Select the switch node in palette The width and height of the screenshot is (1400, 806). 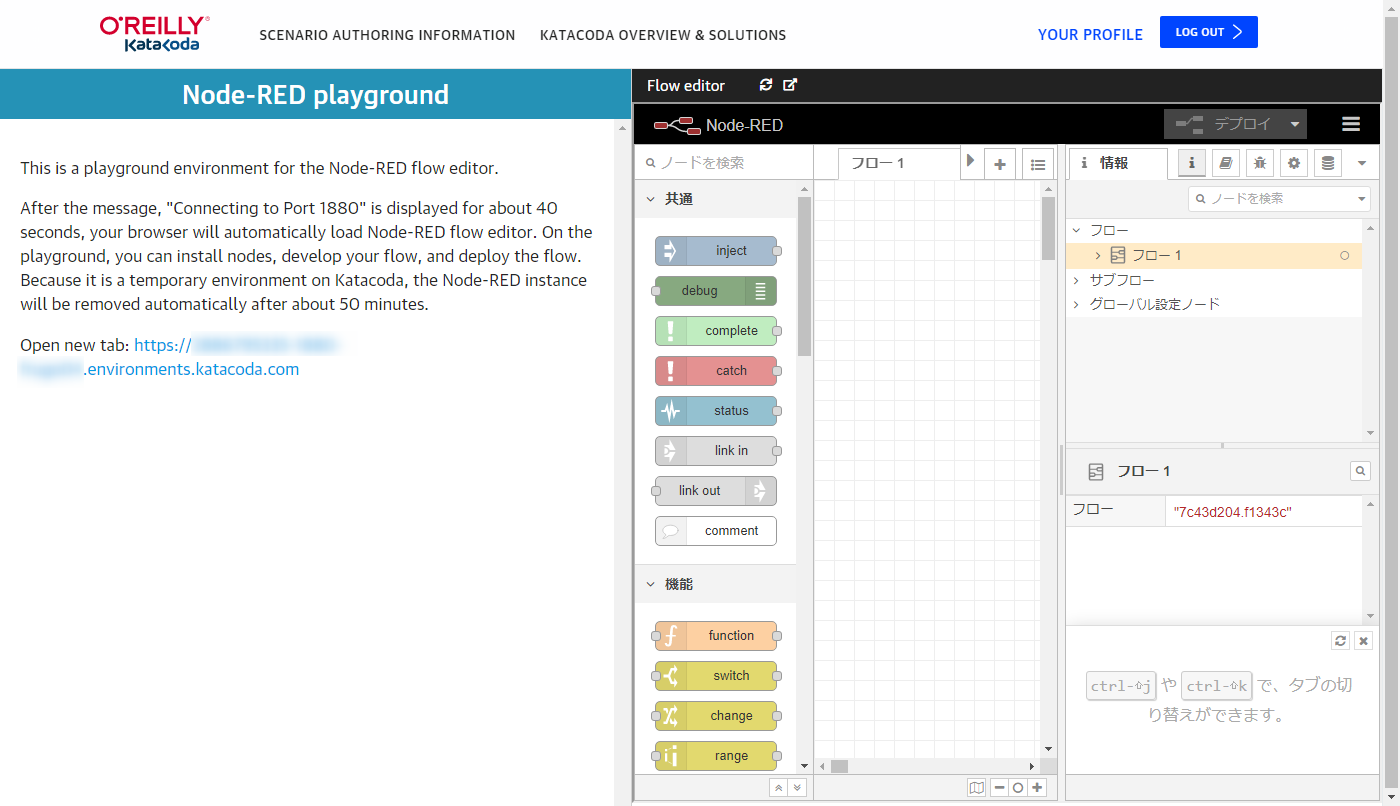click(716, 676)
